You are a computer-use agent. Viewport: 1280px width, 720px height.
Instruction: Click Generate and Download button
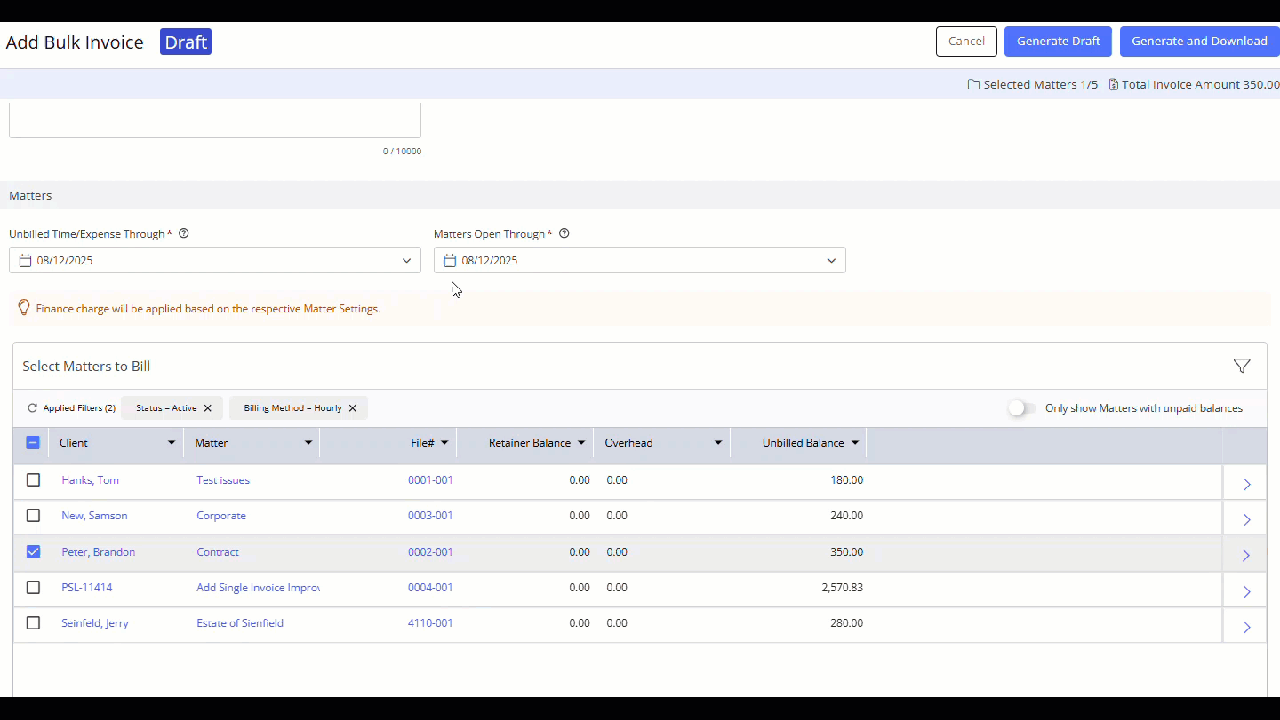(x=1199, y=41)
